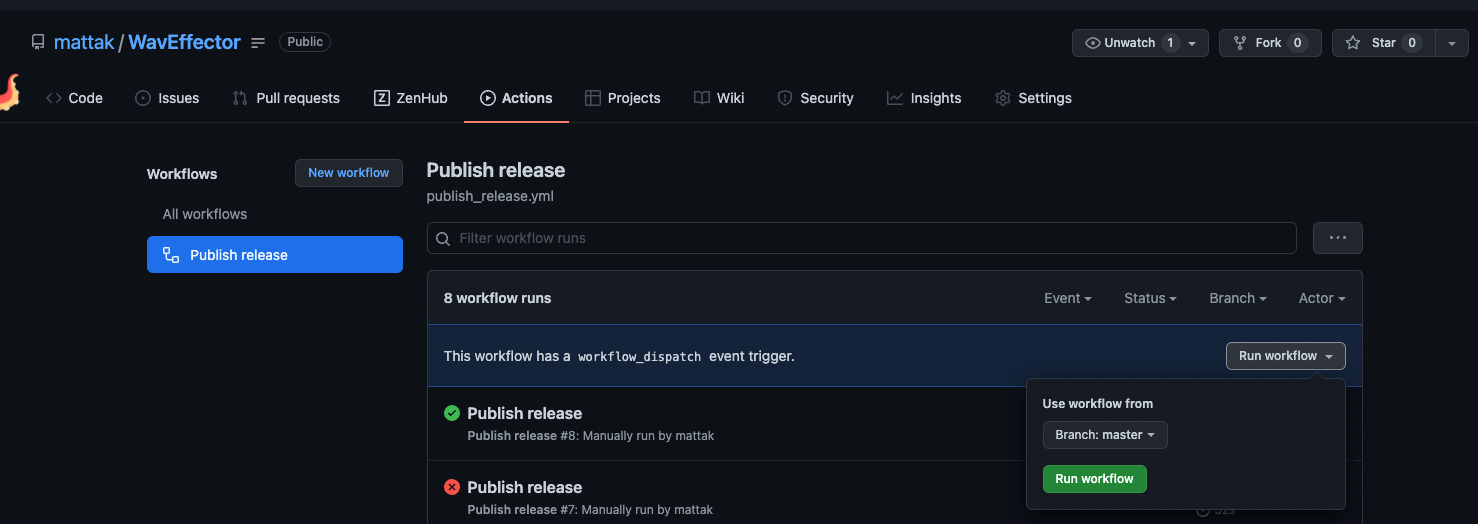
Task: Click the star icon in Star button
Action: pyautogui.click(x=1353, y=43)
